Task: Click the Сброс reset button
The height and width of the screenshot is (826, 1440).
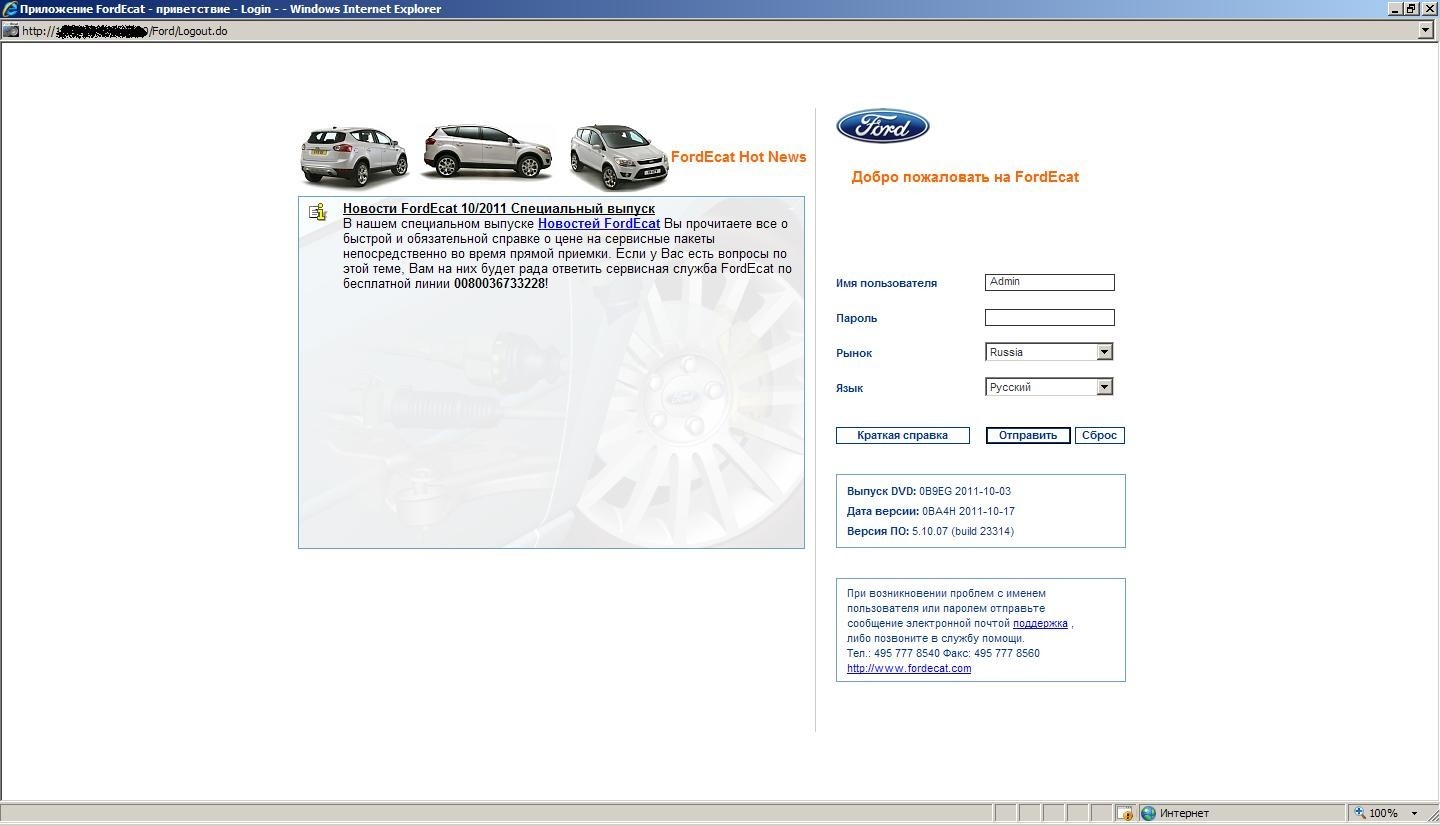Action: click(x=1099, y=435)
